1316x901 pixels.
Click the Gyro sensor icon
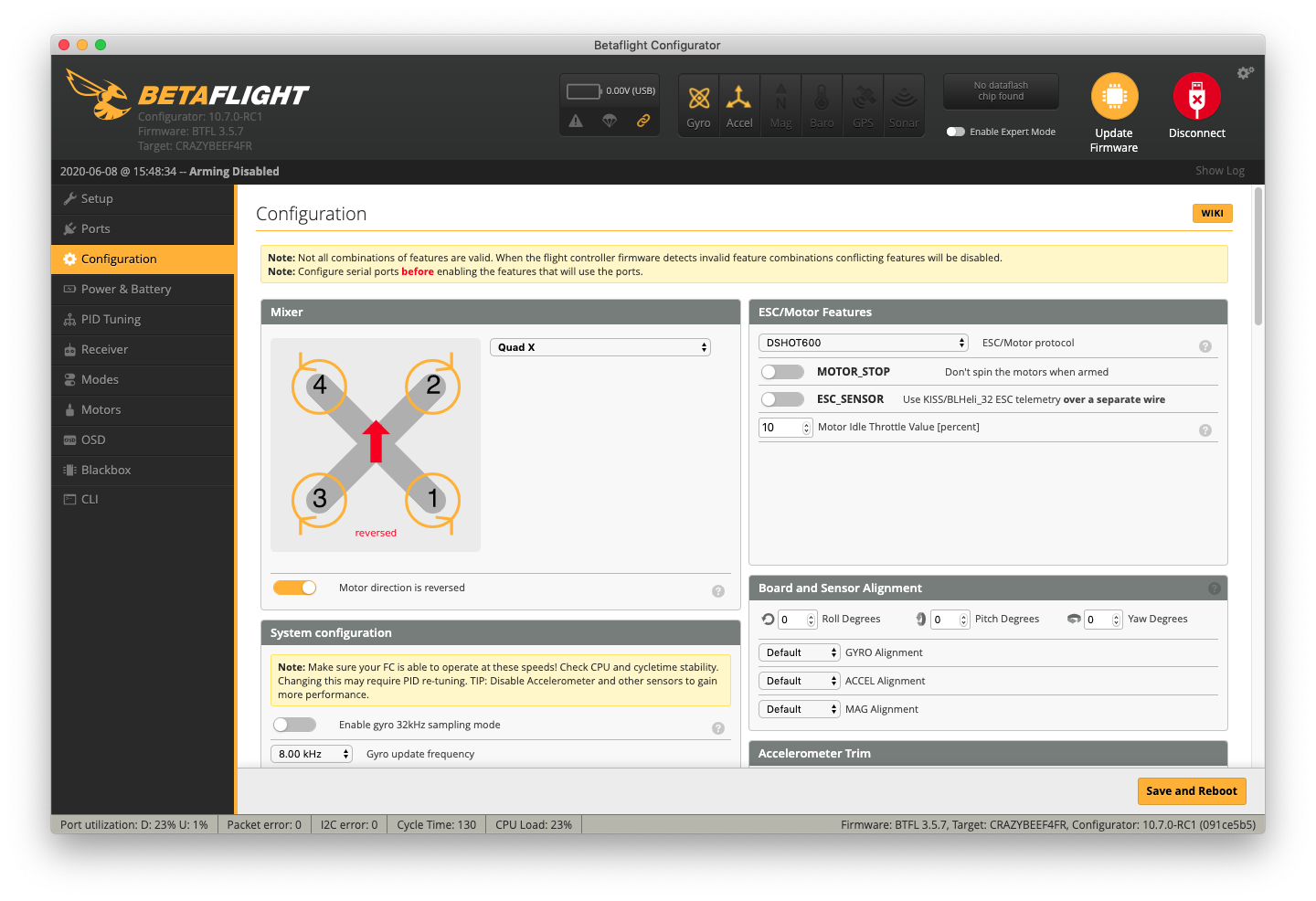[x=699, y=98]
